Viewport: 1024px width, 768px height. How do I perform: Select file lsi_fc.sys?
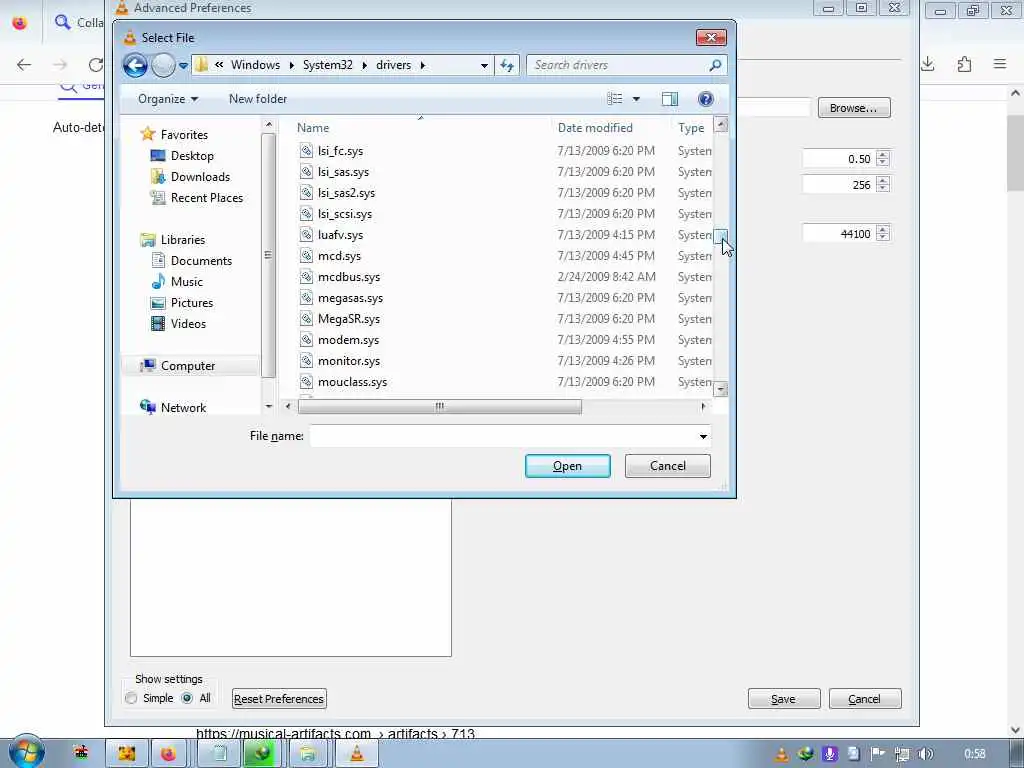(340, 151)
